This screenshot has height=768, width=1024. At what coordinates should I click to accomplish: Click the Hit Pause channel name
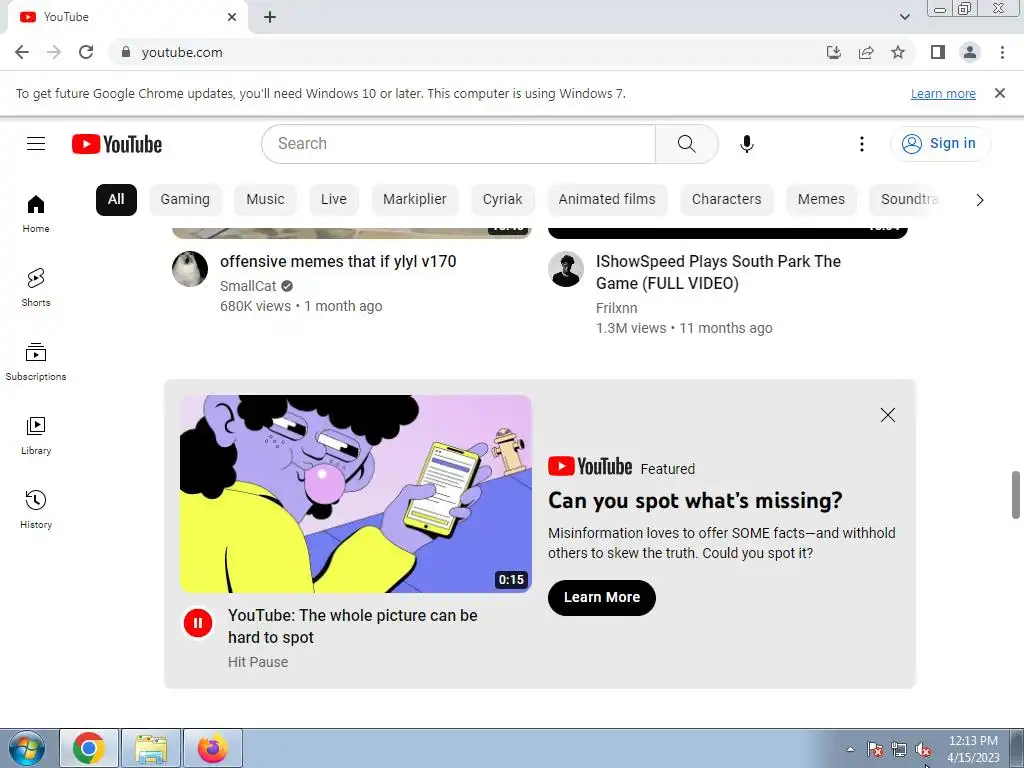(258, 662)
